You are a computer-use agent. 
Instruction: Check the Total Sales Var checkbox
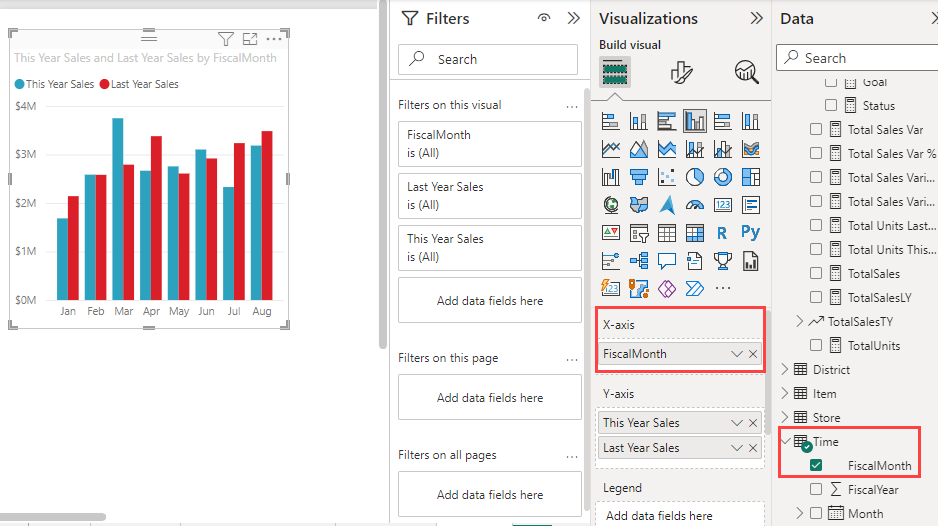[x=816, y=129]
